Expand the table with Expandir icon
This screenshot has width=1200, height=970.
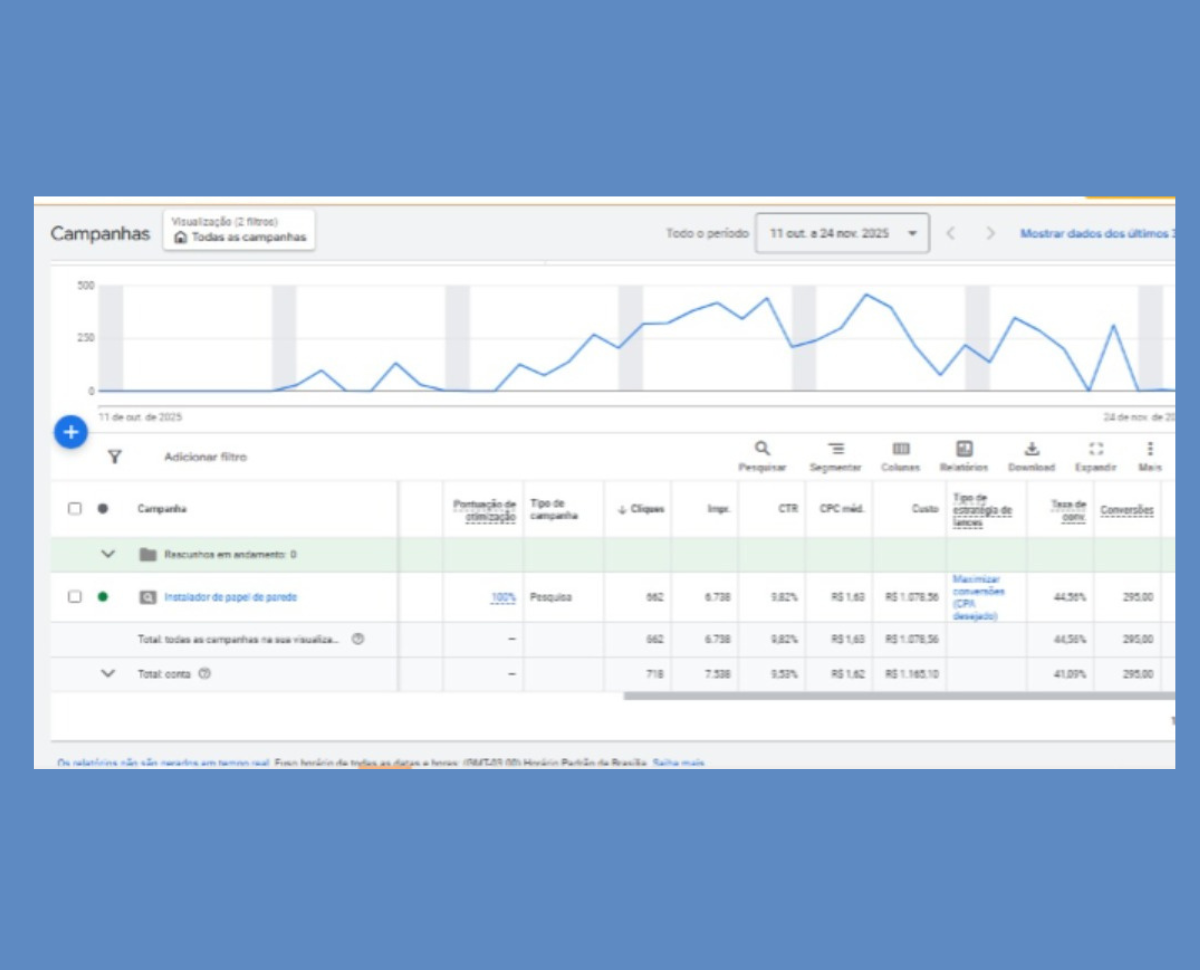tap(1096, 449)
